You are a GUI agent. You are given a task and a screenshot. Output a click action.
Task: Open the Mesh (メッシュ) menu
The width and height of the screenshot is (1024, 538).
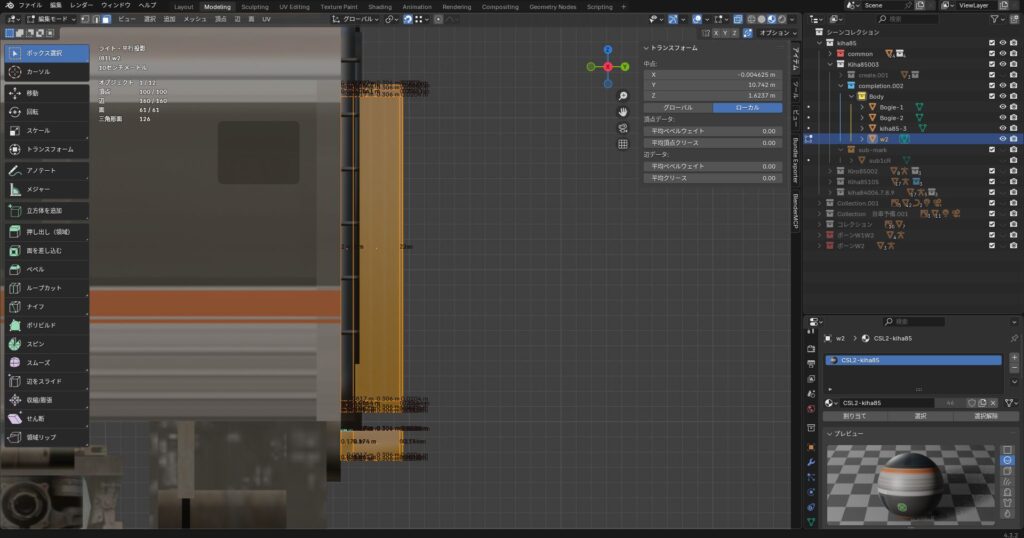[x=194, y=18]
